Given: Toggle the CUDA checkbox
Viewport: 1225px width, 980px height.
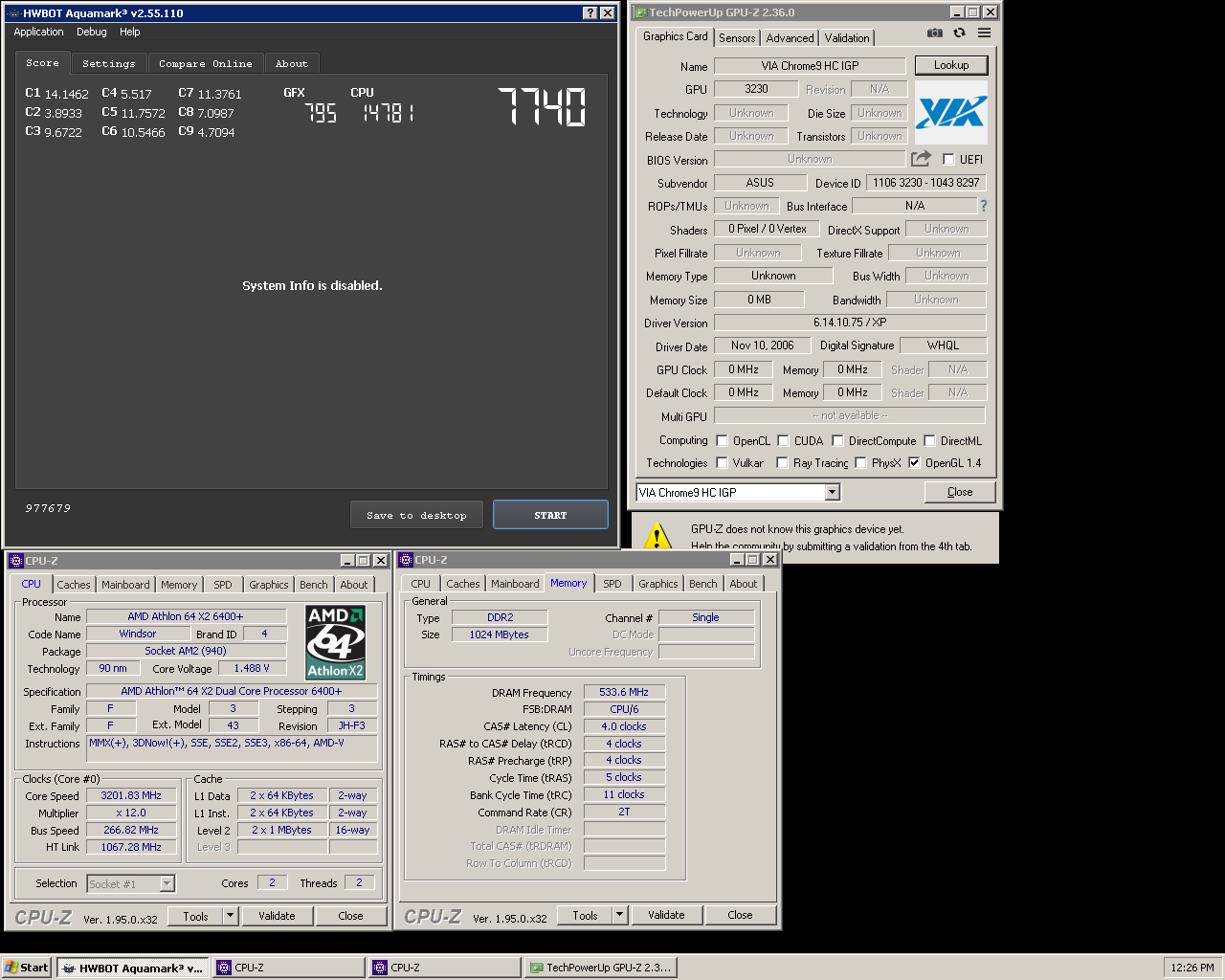Looking at the screenshot, I should 783,440.
